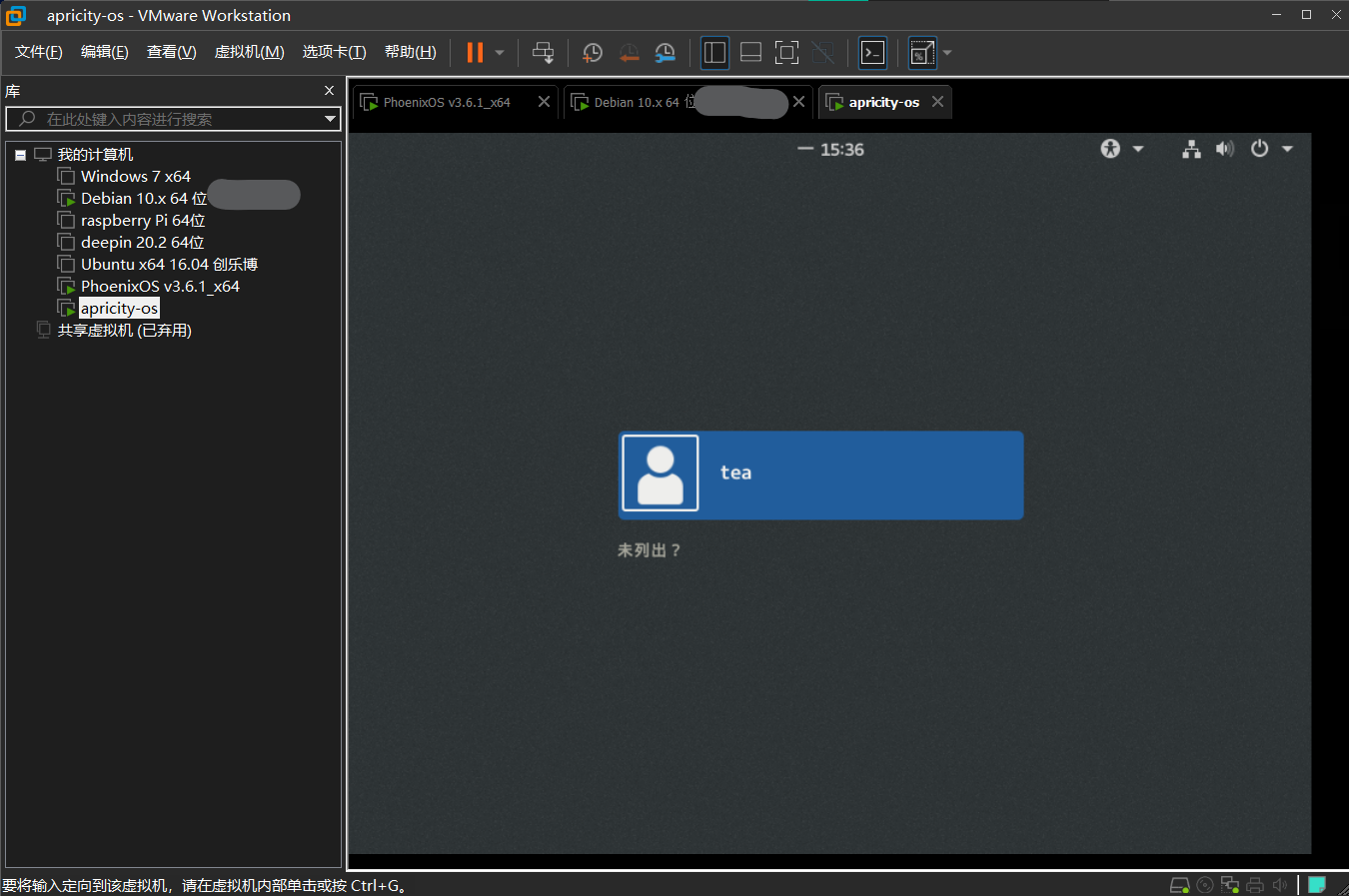
Task: Open guest volume control in top bar
Action: click(x=1224, y=149)
